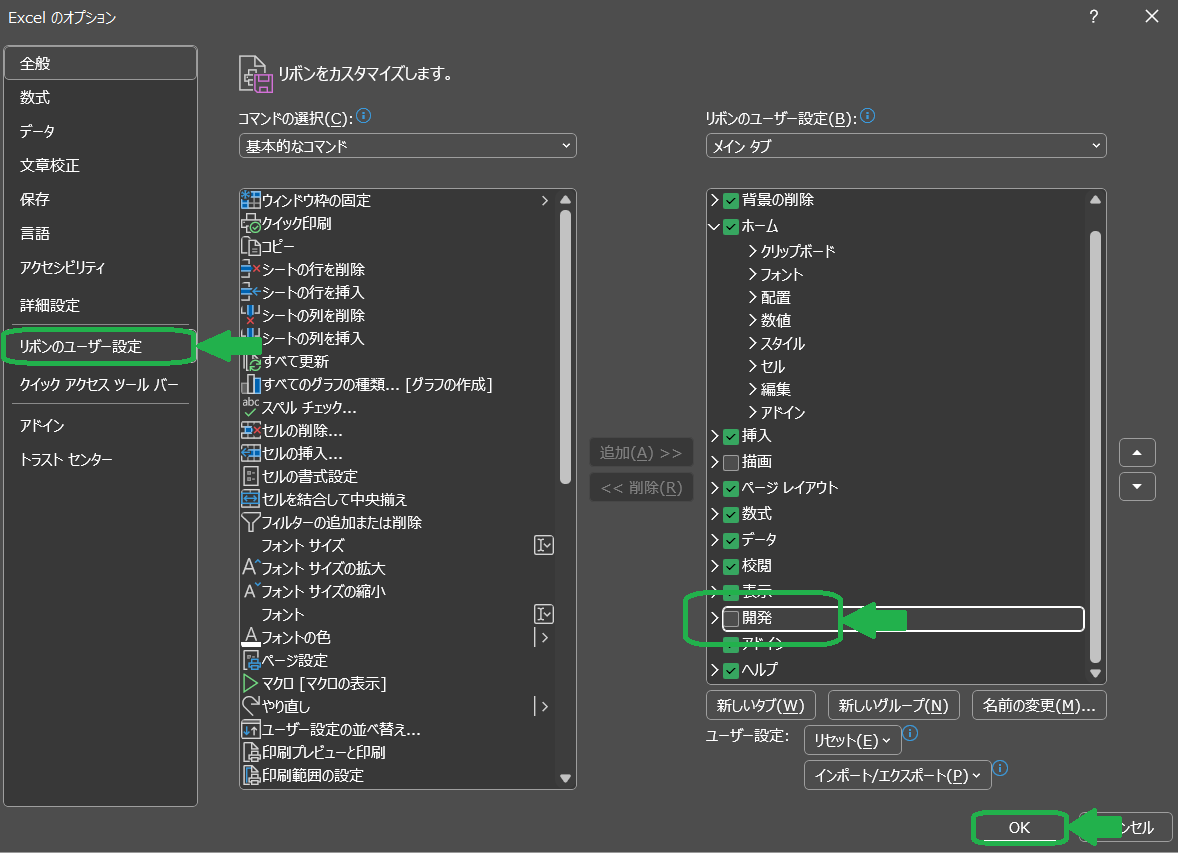Select the フォント サイズの拡大 icon
1178x853 pixels.
point(250,568)
